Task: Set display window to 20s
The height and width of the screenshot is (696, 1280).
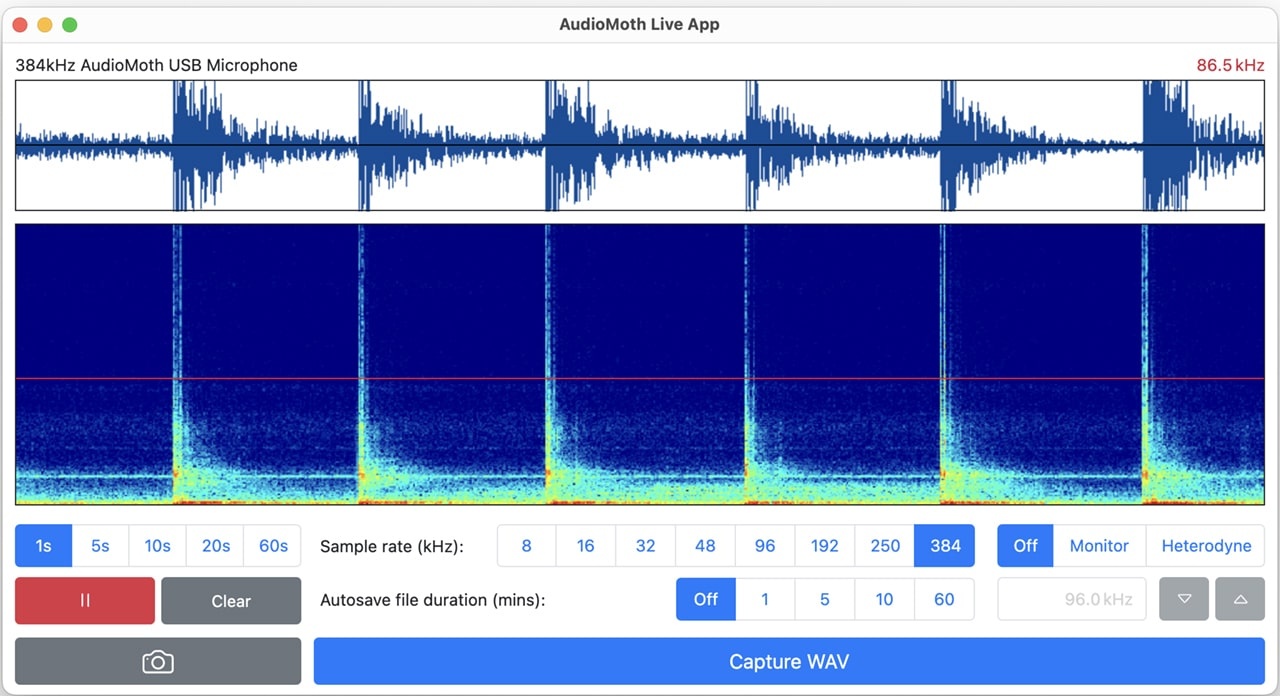Action: pos(215,546)
